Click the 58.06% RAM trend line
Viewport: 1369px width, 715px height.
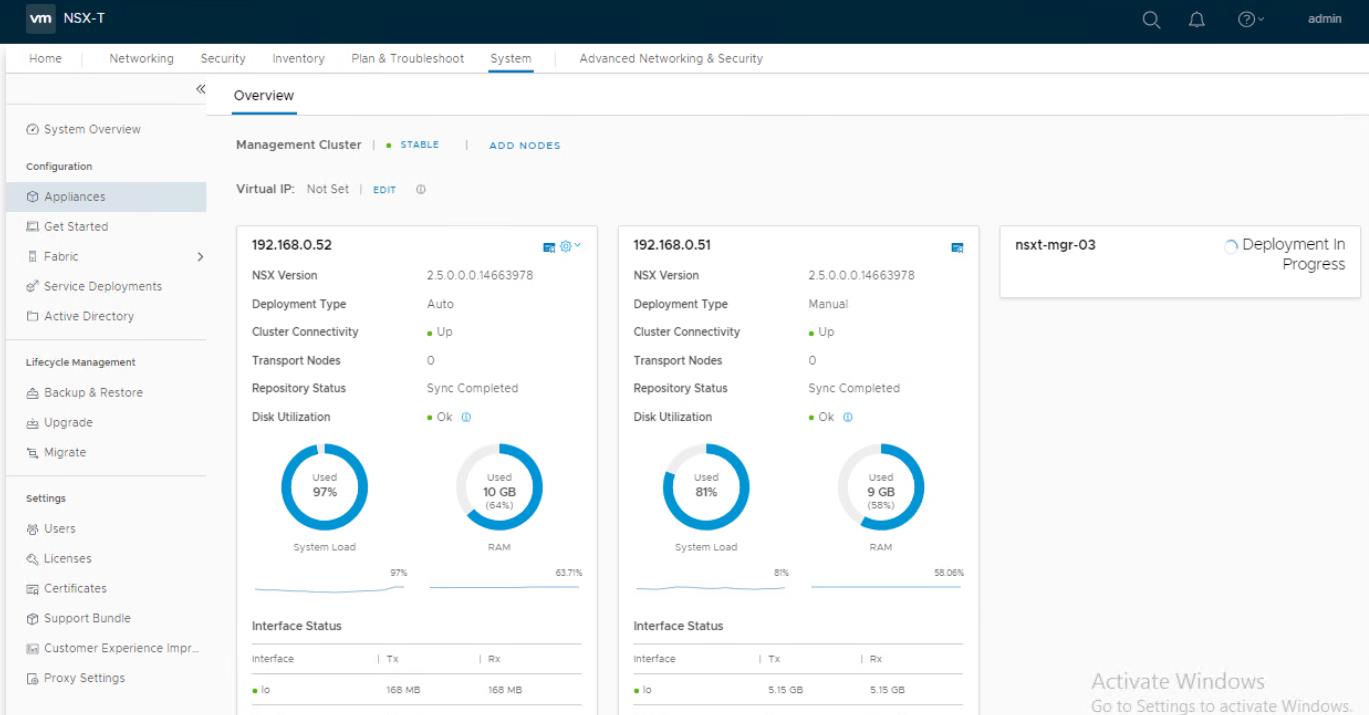coord(886,587)
